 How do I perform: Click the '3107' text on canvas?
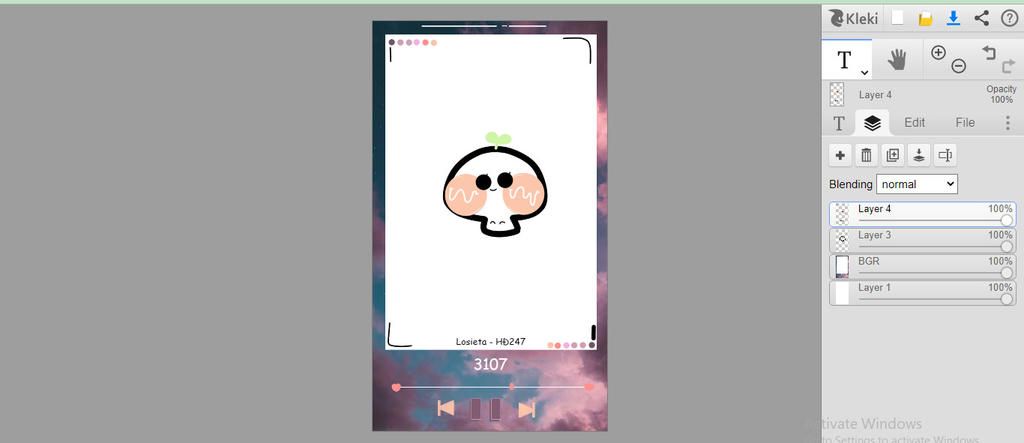pos(490,365)
